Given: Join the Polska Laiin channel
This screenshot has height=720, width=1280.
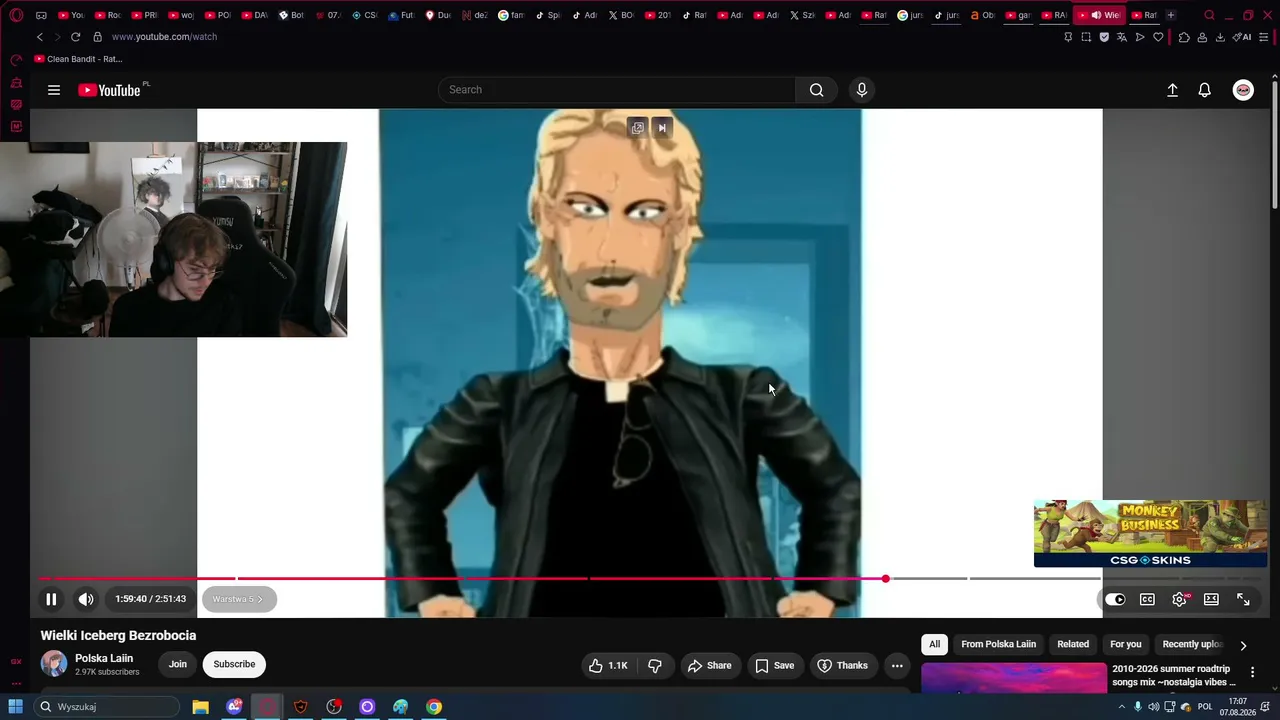Looking at the screenshot, I should coord(177,664).
